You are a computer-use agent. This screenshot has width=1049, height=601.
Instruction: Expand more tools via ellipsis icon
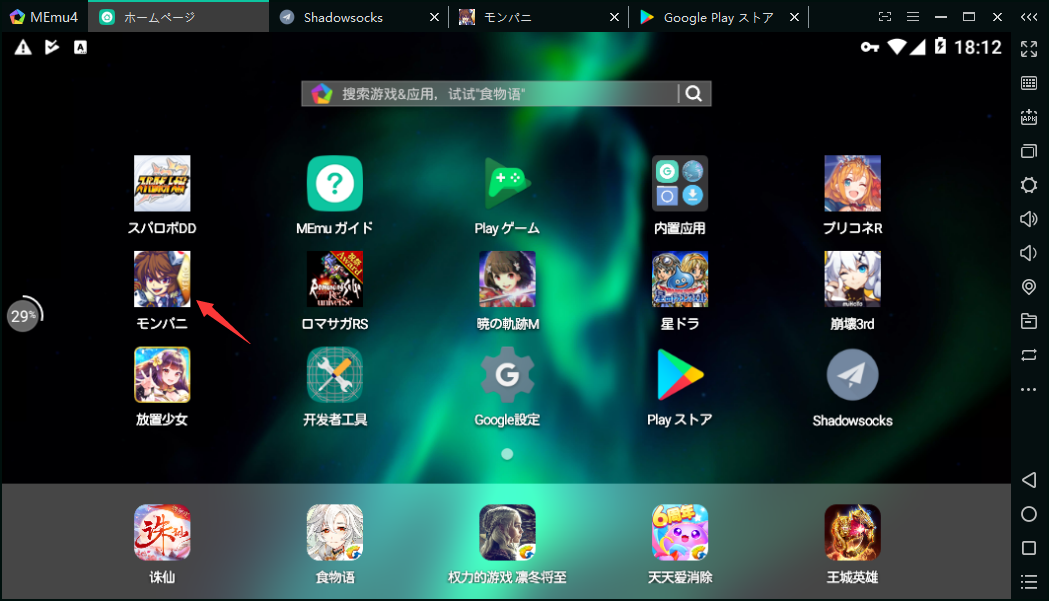1029,389
